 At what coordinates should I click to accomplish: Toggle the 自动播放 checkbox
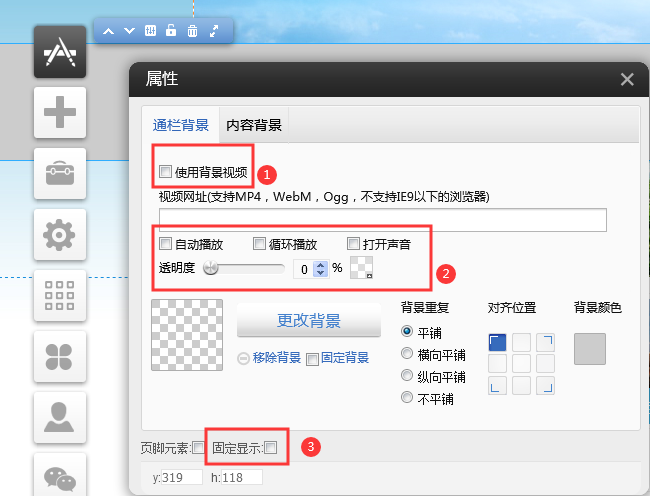[x=166, y=243]
